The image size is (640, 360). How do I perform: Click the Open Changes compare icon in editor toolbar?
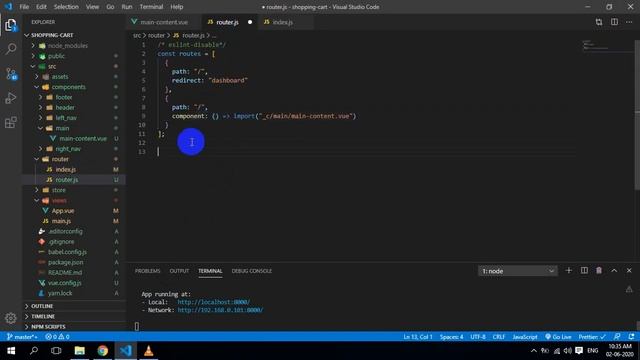[x=599, y=22]
